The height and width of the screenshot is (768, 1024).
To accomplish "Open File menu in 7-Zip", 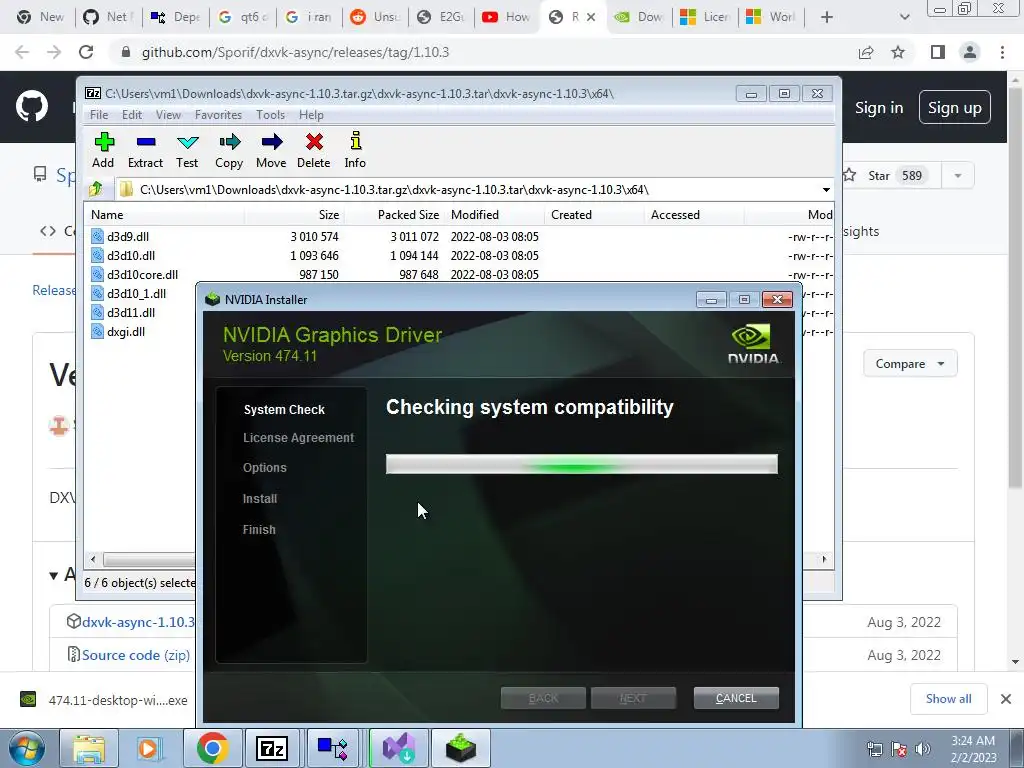I will coord(99,115).
